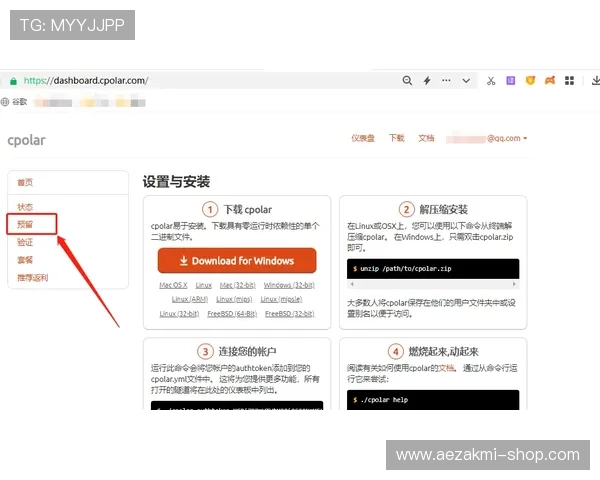The width and height of the screenshot is (600, 480).
Task: Click the Mac (32-bit) download link
Action: coord(238,285)
